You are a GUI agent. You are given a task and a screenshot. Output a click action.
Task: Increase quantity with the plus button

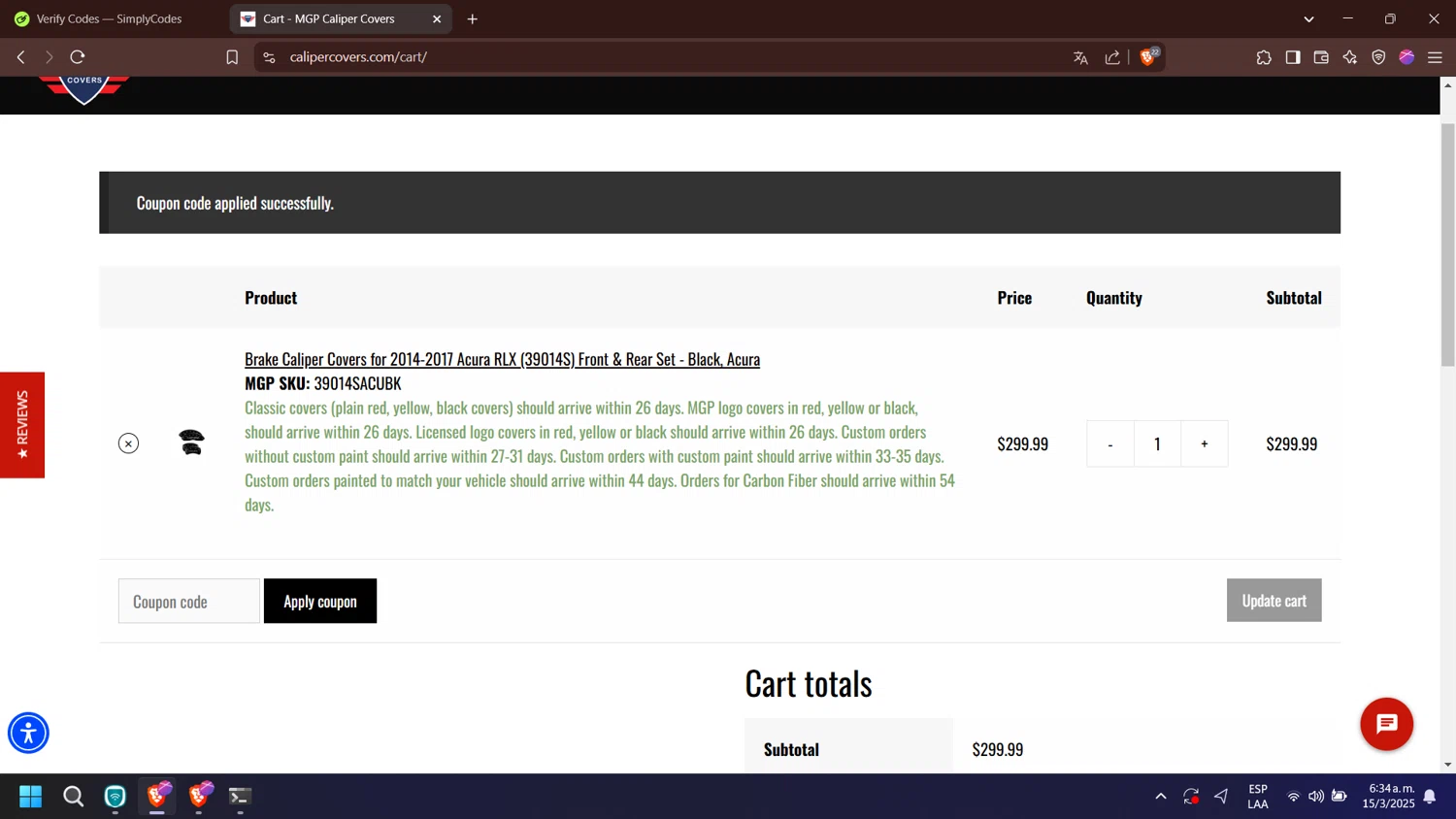coord(1205,443)
